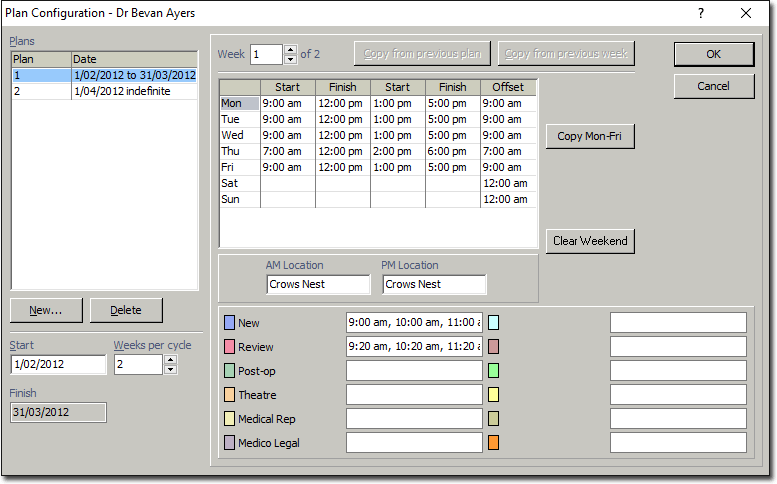Increase the Week number with up arrow
Screen dimensions: 777x484
point(291,50)
